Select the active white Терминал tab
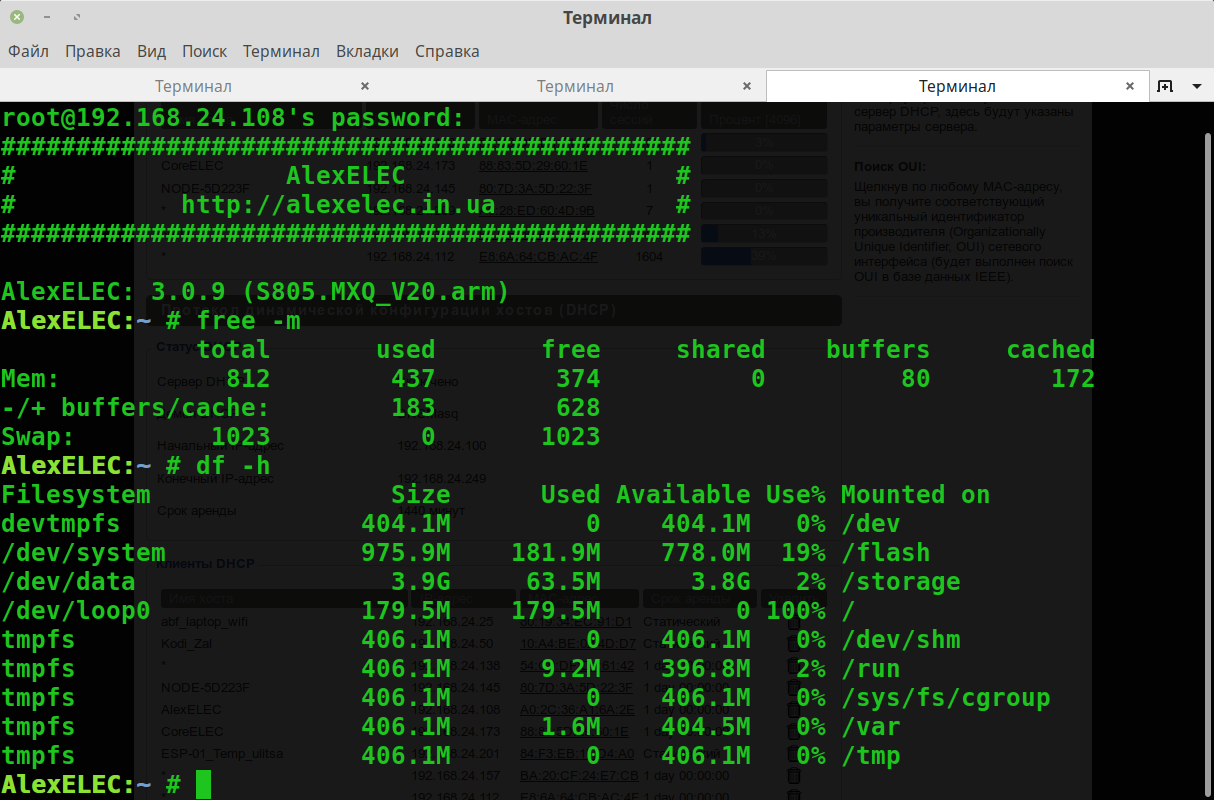 click(957, 86)
